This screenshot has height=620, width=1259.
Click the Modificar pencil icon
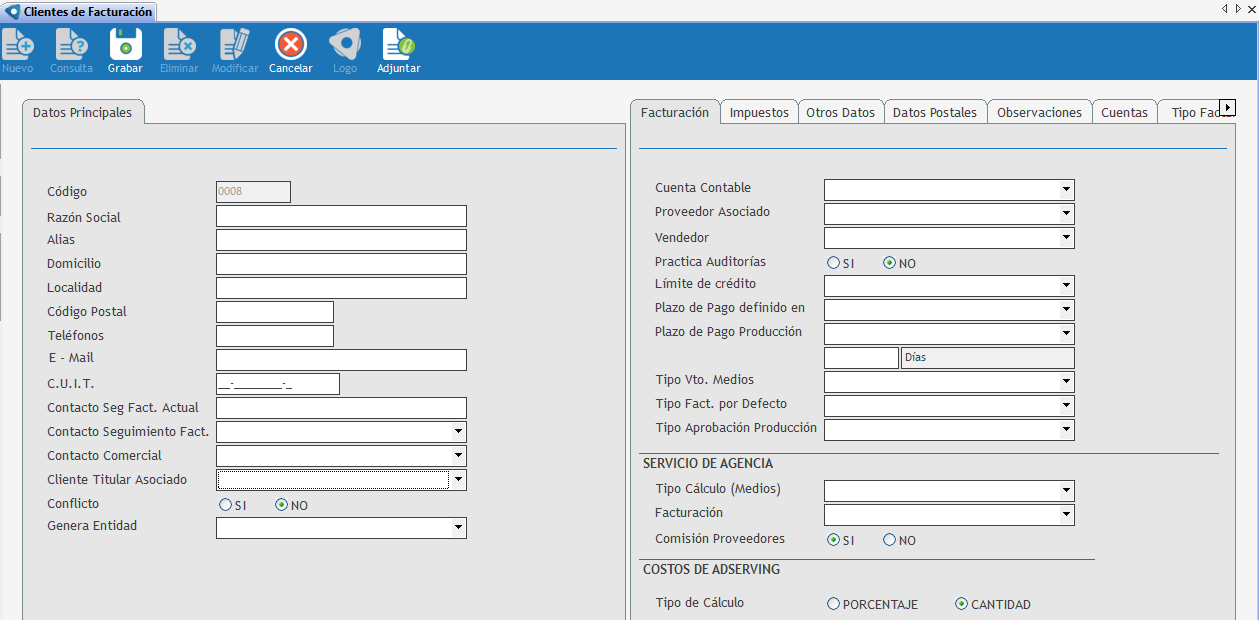pyautogui.click(x=235, y=45)
